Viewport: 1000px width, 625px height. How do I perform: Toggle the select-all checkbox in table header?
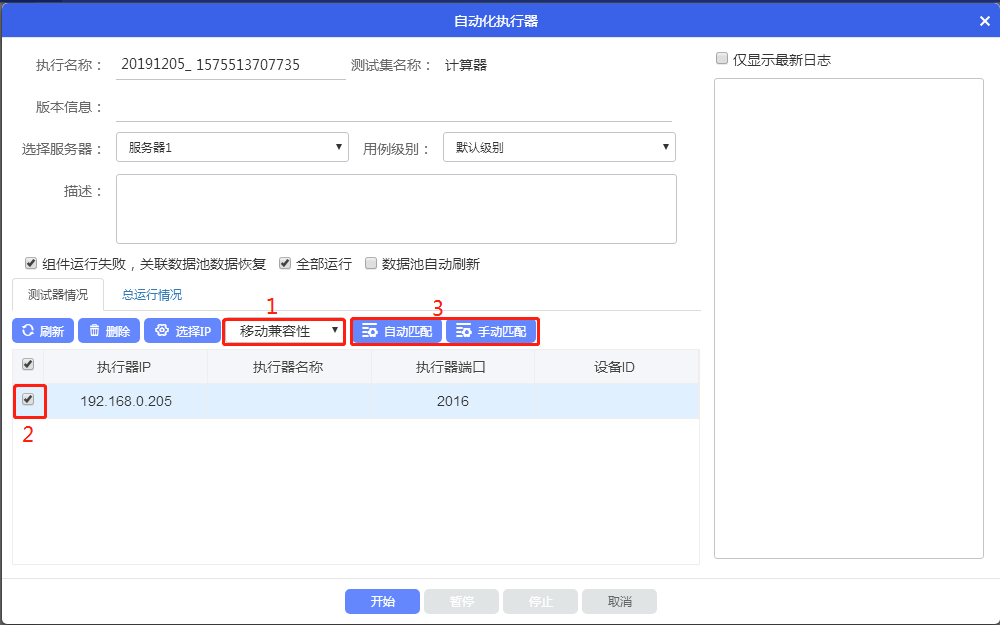[x=28, y=366]
